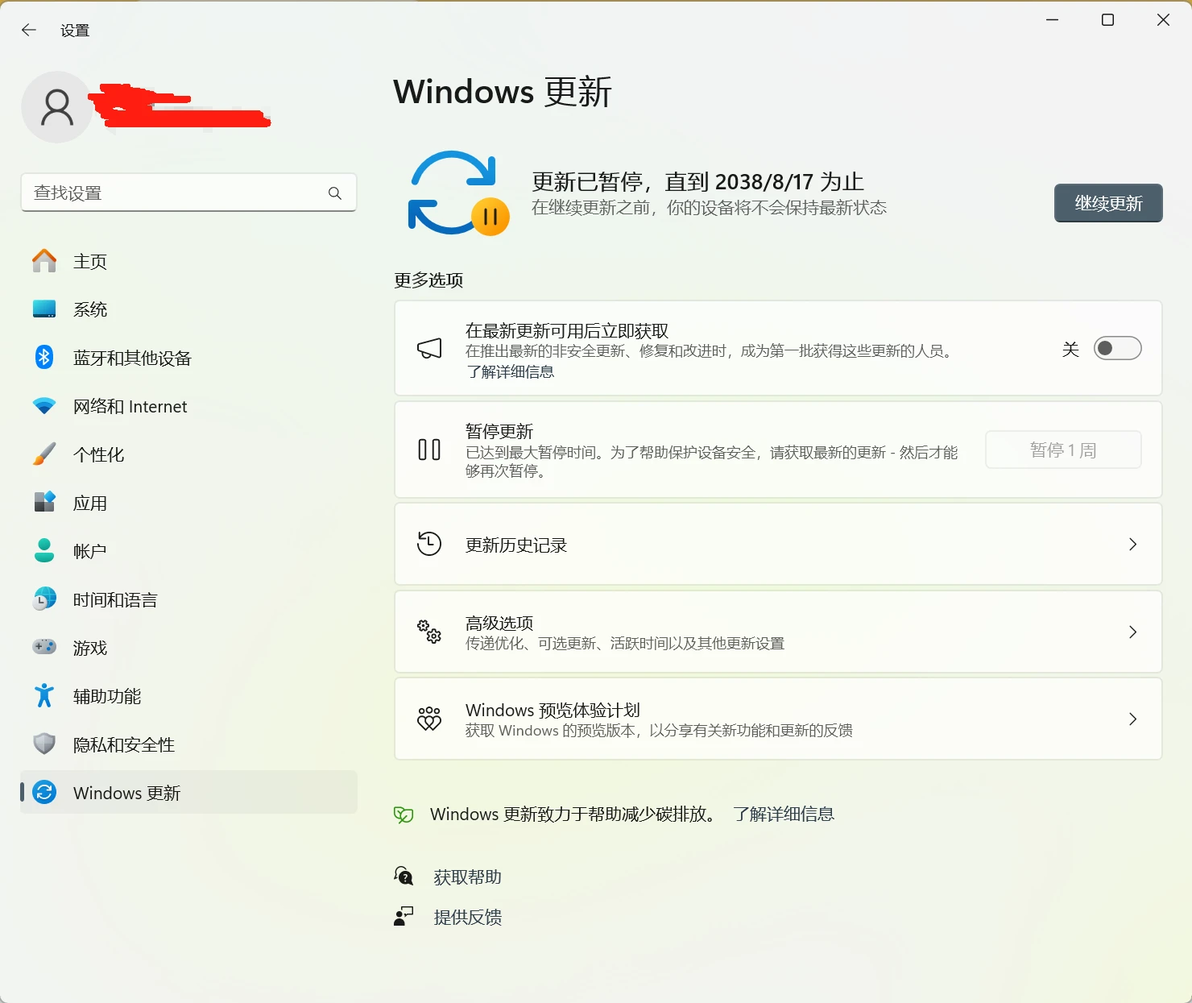Screen dimensions: 1192x1003
Task: Click the gears icon for 高级选项
Action: pos(430,631)
